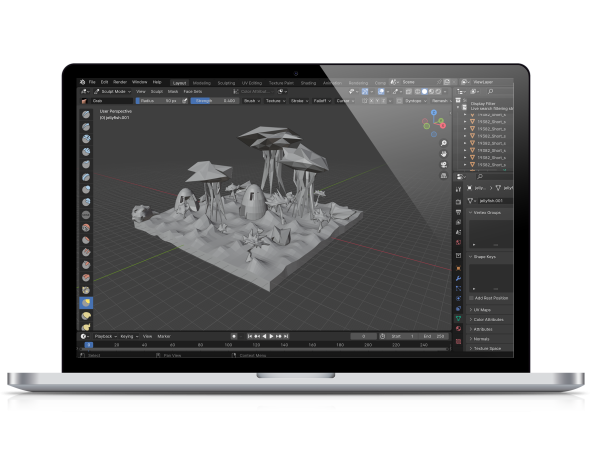Adjust the brush Strength slider
Image resolution: width=590 pixels, height=450 pixels.
point(215,101)
